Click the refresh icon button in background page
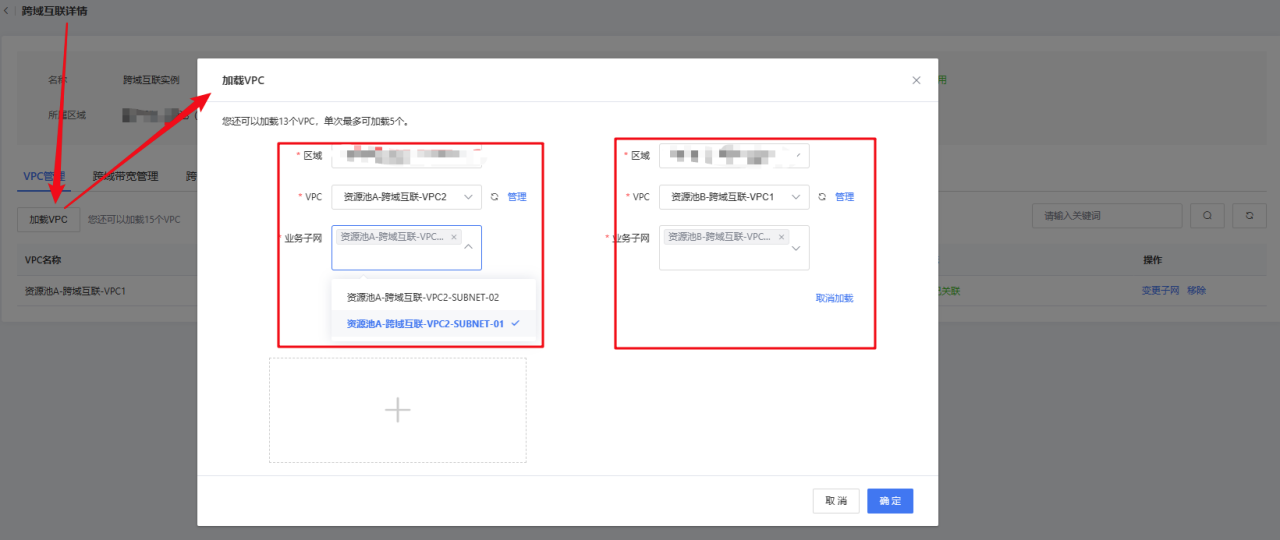The height and width of the screenshot is (540, 1280). click(1249, 215)
